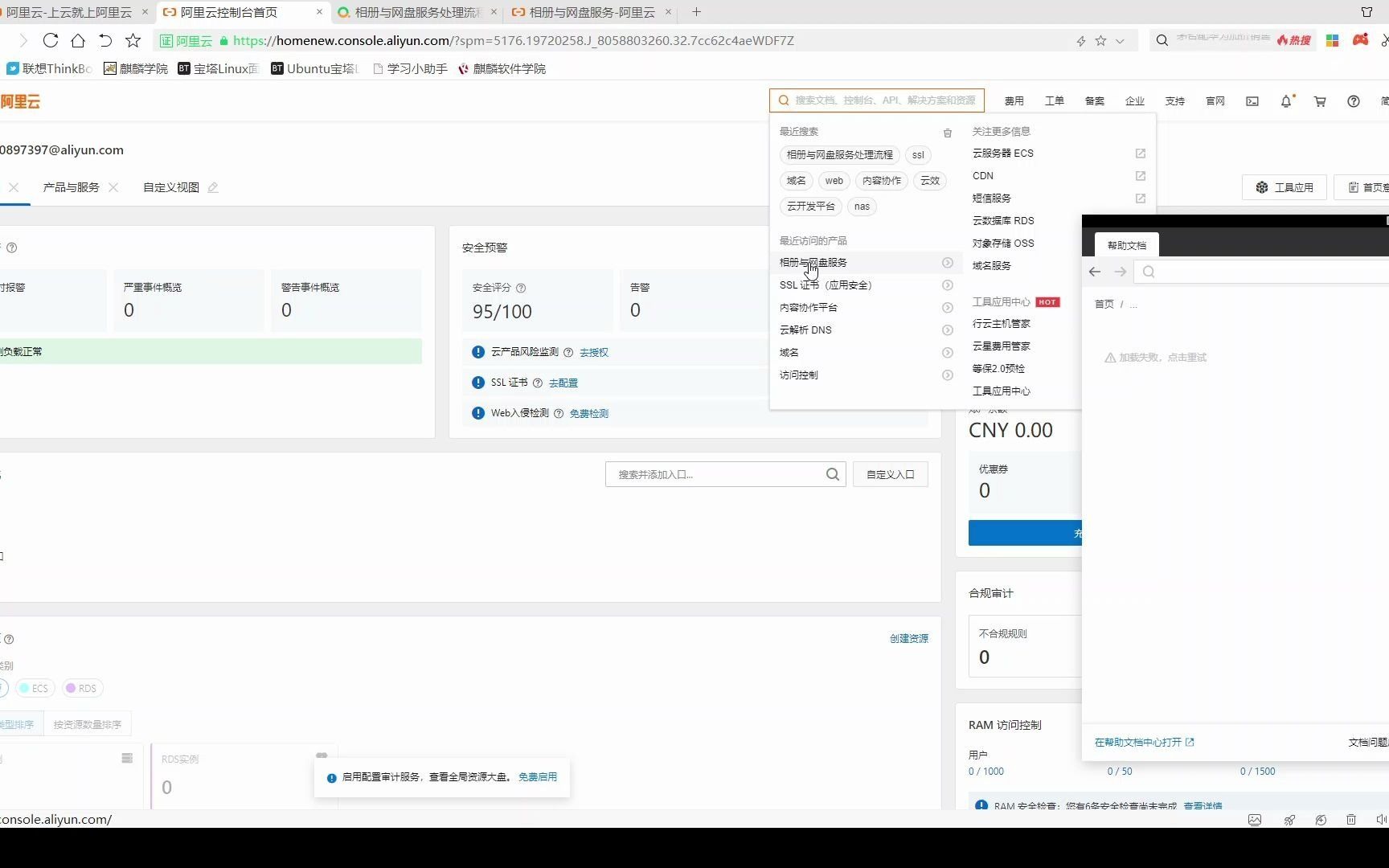This screenshot has height=868, width=1389.
Task: Click the 去配置 link for SSL 证书
Action: point(563,383)
